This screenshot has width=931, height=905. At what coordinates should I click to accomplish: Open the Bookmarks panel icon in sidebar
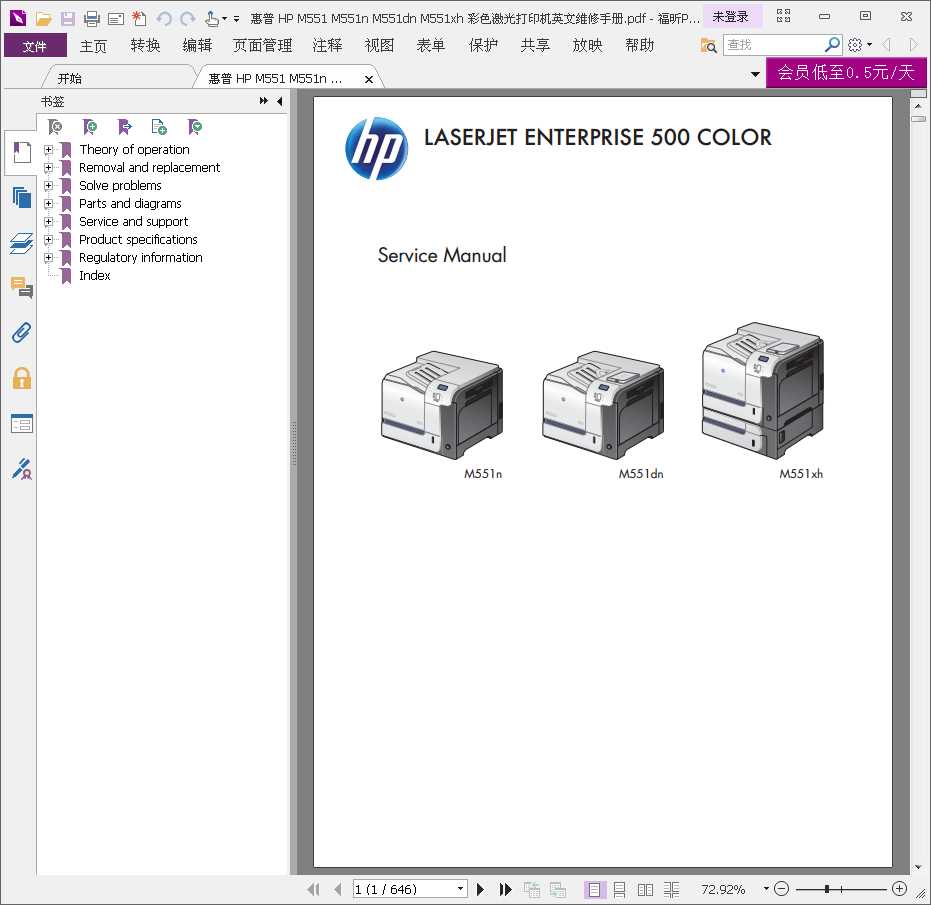pos(21,153)
